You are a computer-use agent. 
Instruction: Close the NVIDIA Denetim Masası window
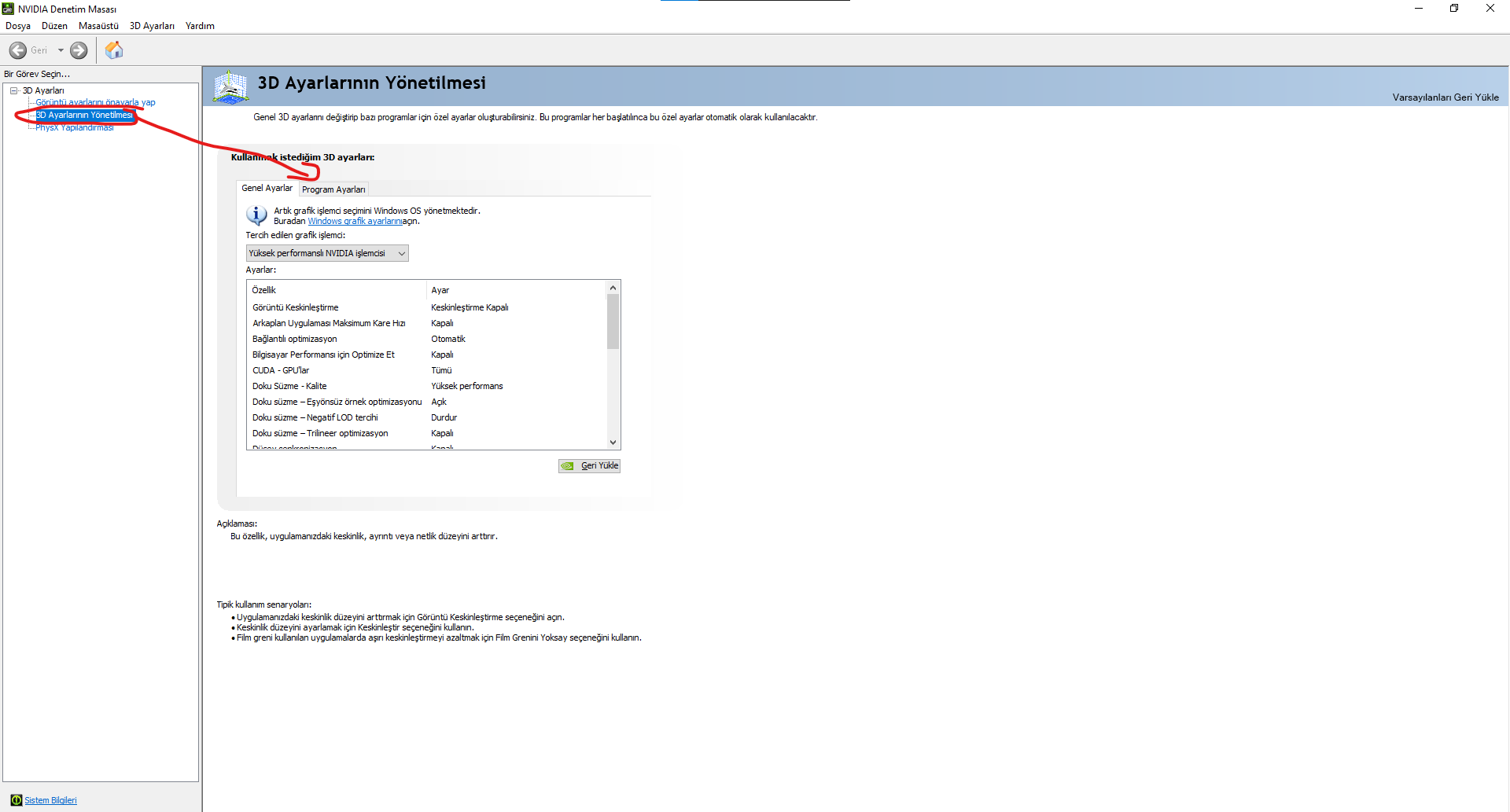(1490, 9)
